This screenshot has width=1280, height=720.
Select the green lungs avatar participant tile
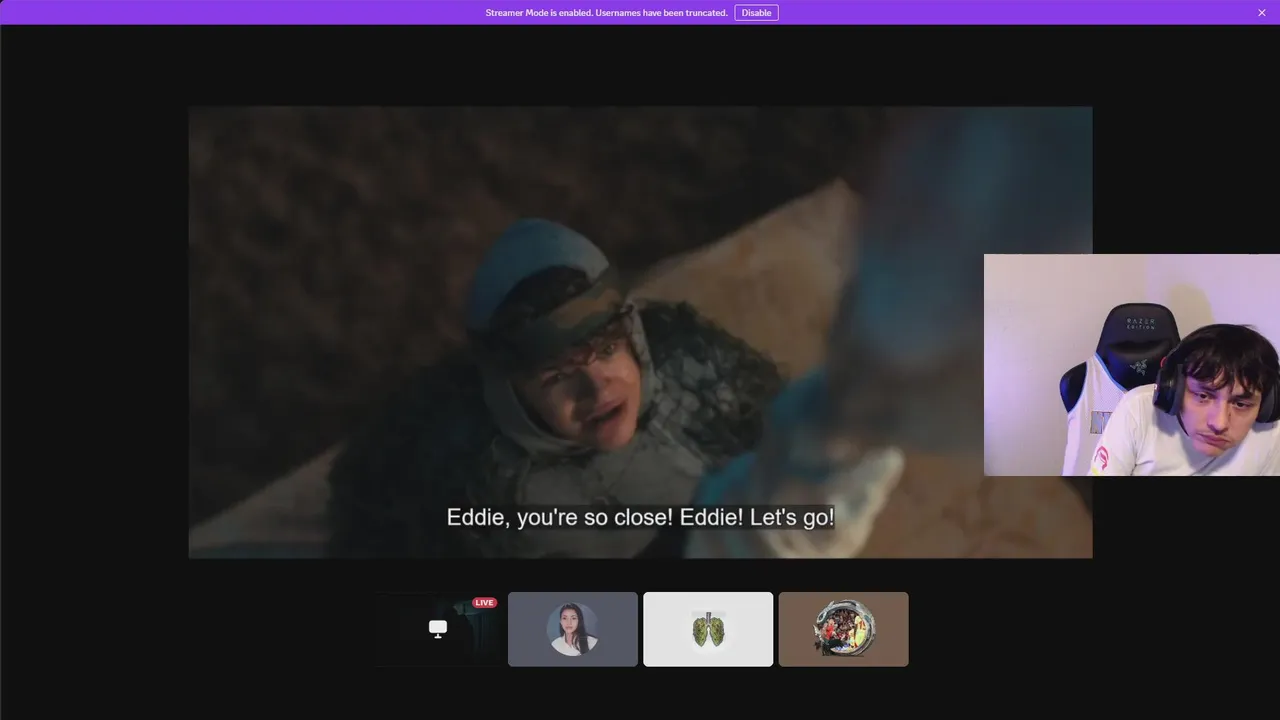(708, 629)
